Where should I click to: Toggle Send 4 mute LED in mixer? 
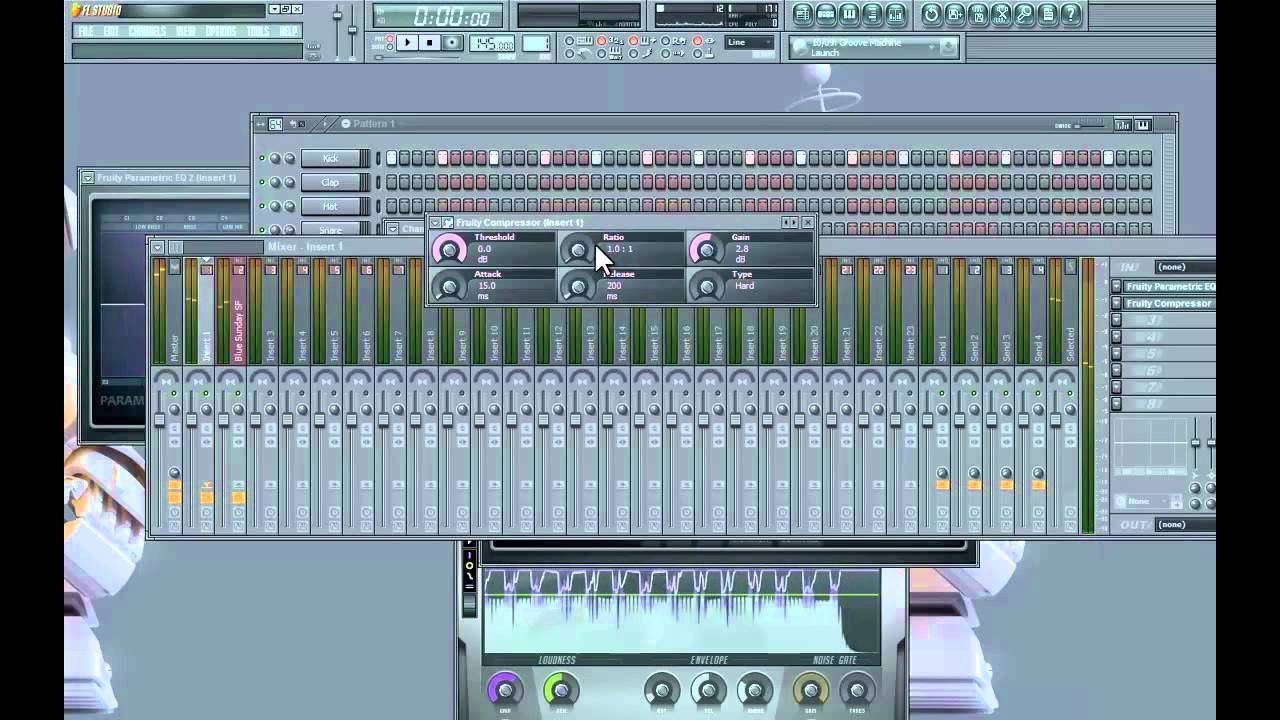[1037, 394]
